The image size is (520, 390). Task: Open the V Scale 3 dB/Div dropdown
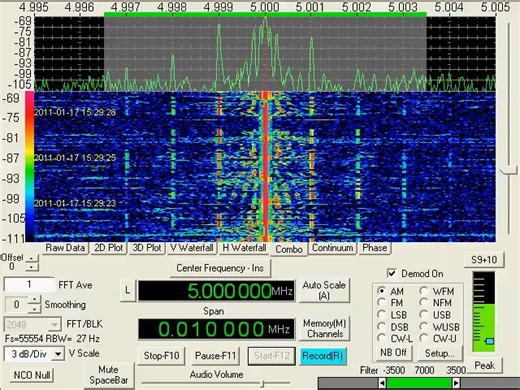click(x=58, y=354)
